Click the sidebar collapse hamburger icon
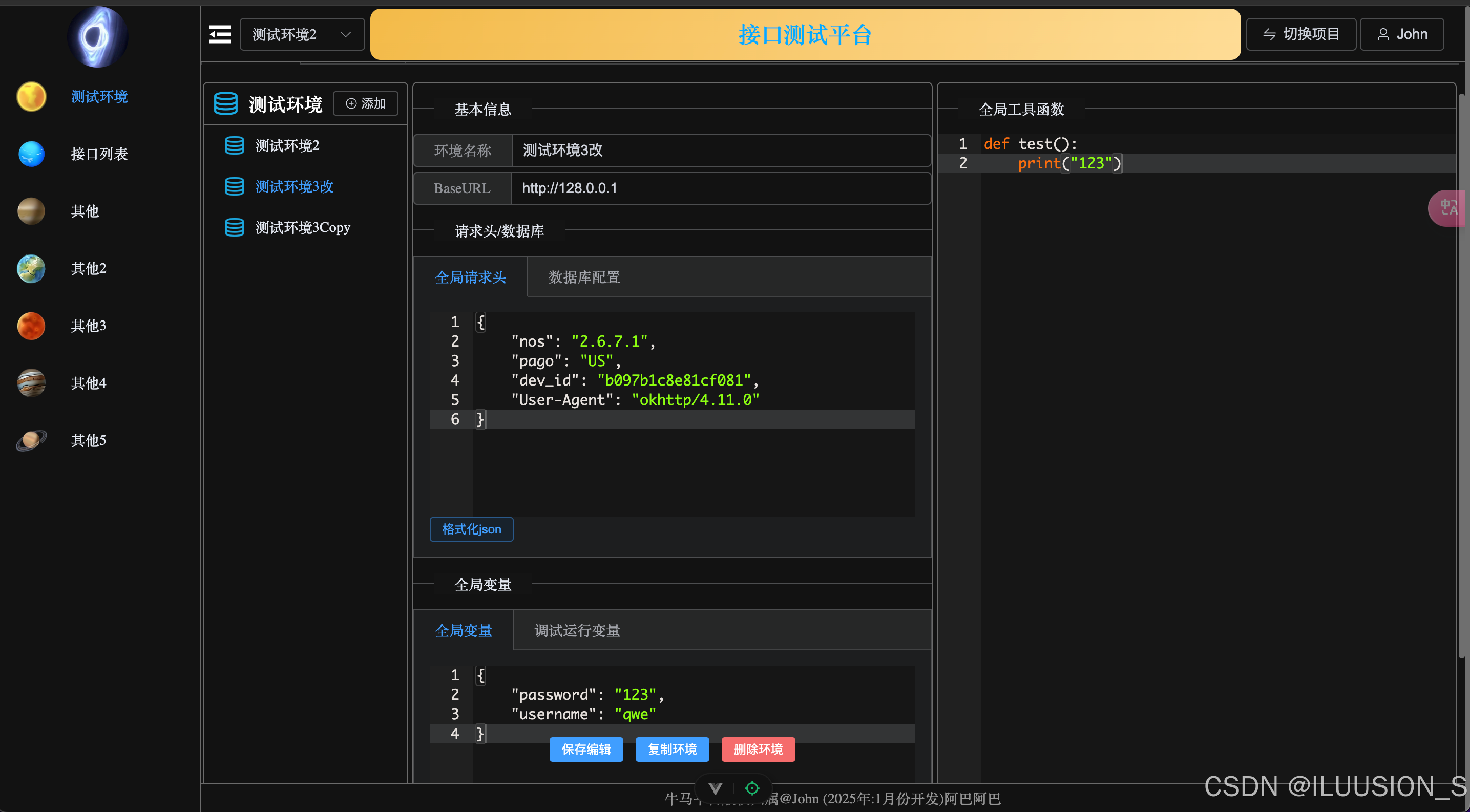The image size is (1470, 812). tap(220, 34)
